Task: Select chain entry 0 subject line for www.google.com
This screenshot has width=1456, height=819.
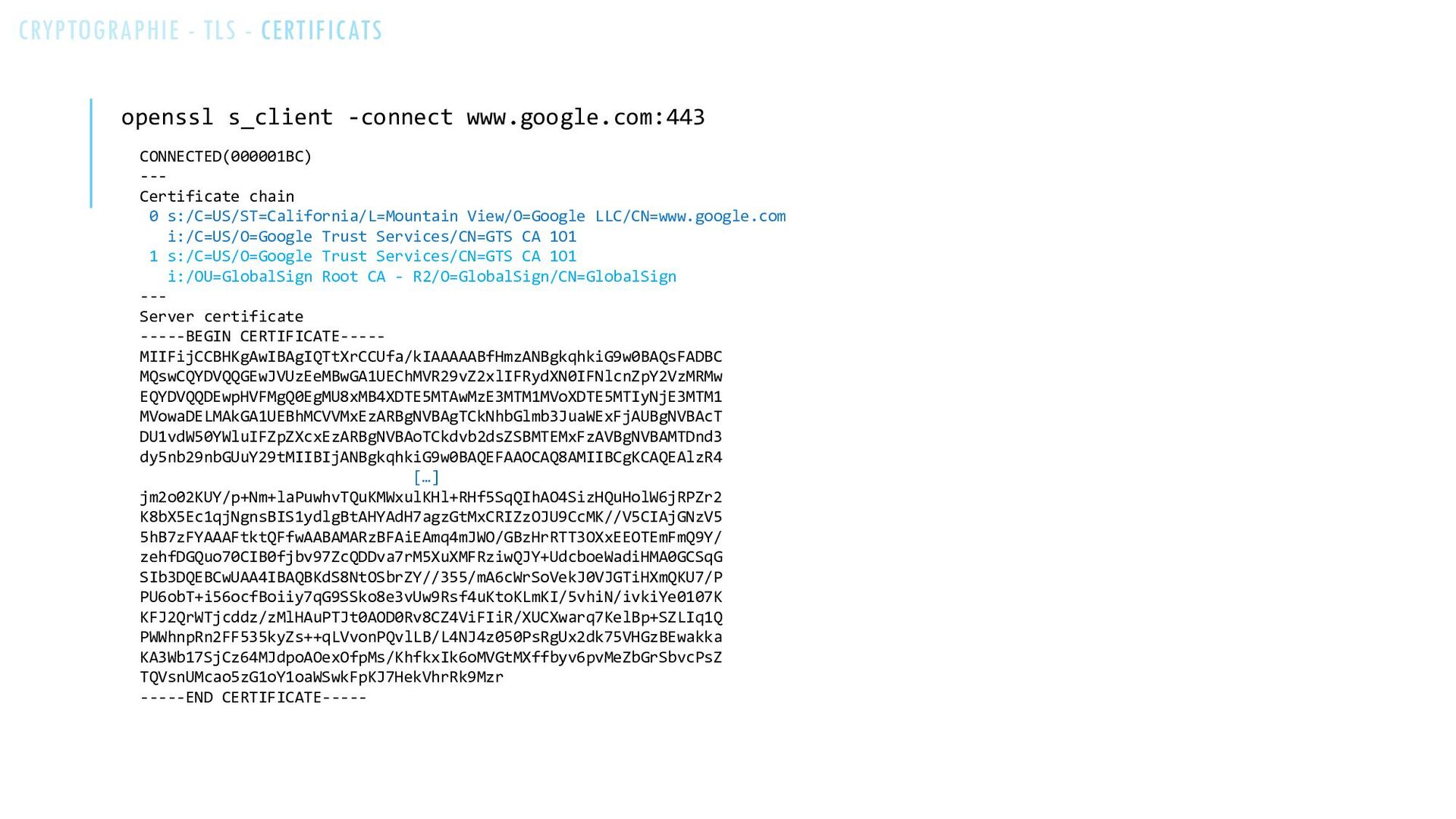Action: [x=468, y=217]
